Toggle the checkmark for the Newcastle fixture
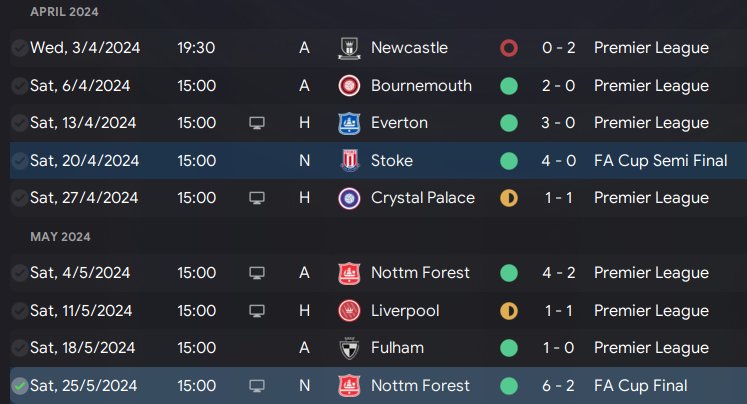The height and width of the screenshot is (404, 747). pos(19,48)
